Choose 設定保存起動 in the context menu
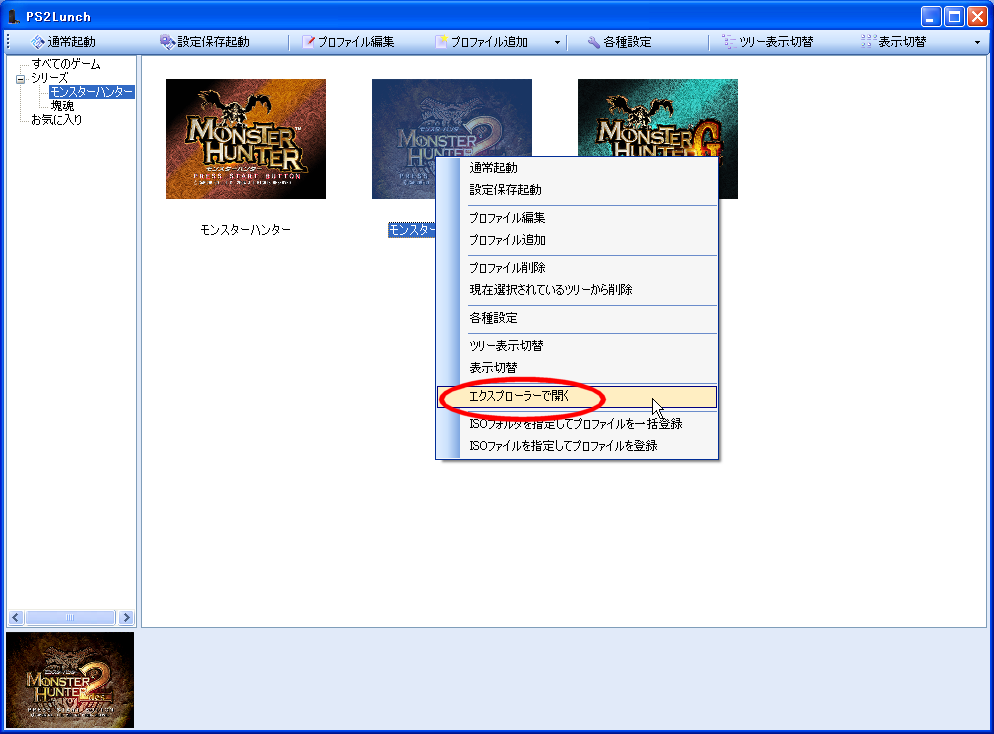Screen dimensions: 994x734 pos(577,190)
